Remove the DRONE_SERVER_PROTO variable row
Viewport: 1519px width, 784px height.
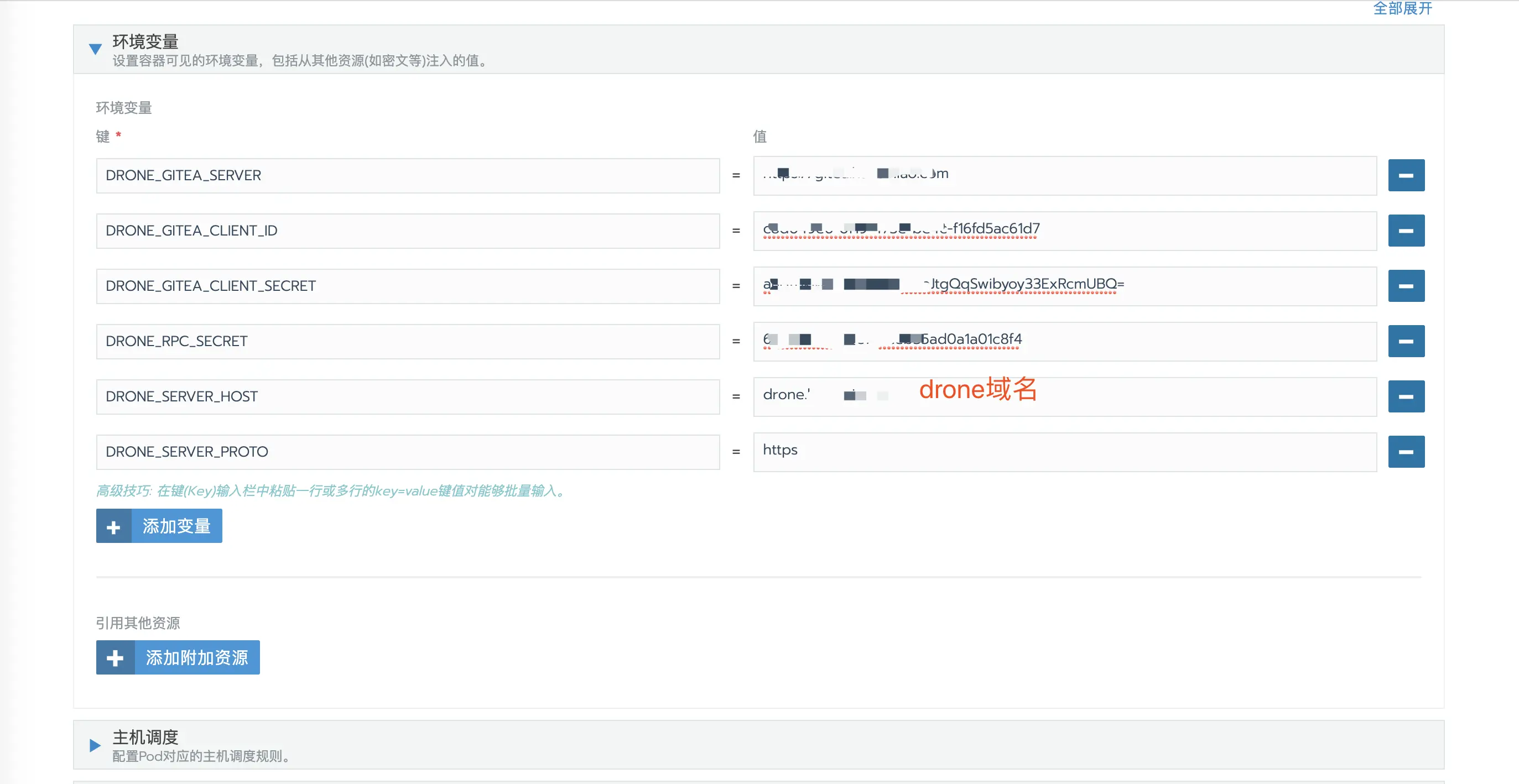pos(1406,452)
